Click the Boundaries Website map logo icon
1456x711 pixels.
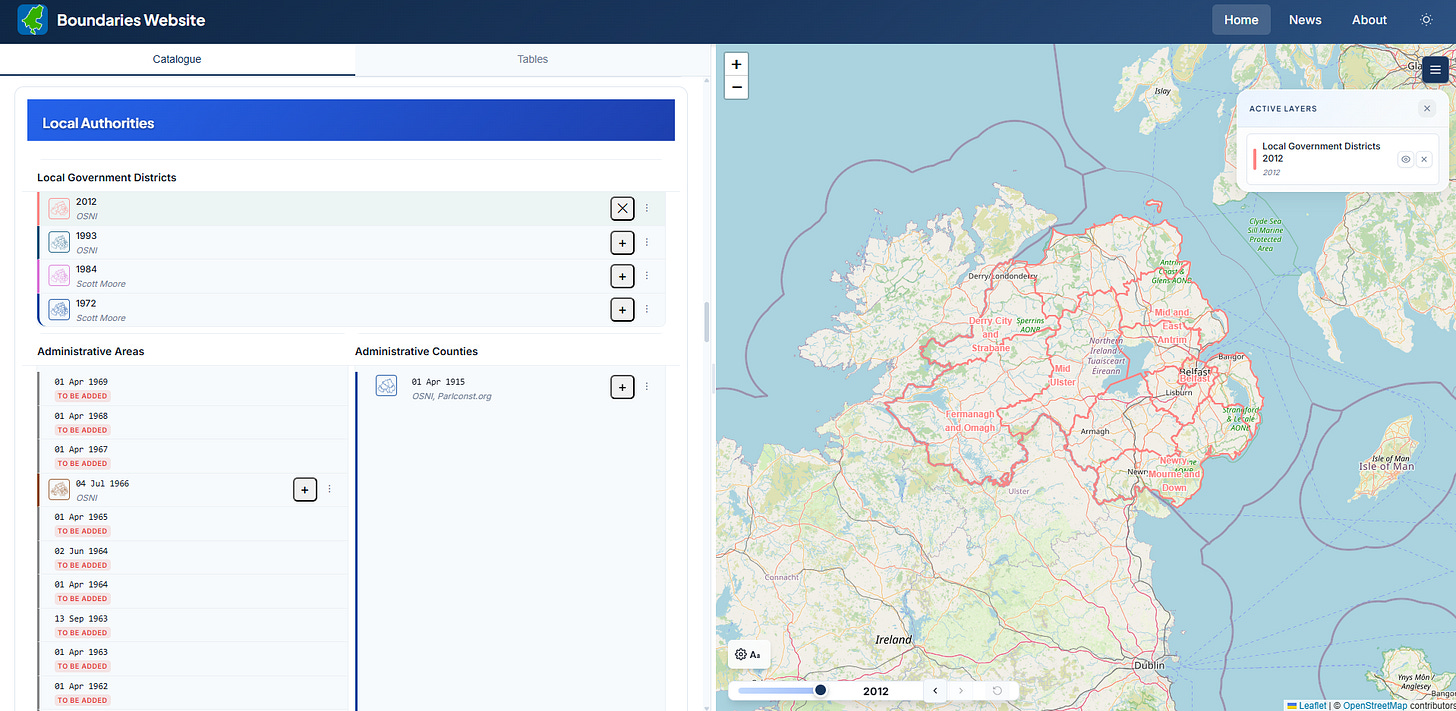pos(33,20)
